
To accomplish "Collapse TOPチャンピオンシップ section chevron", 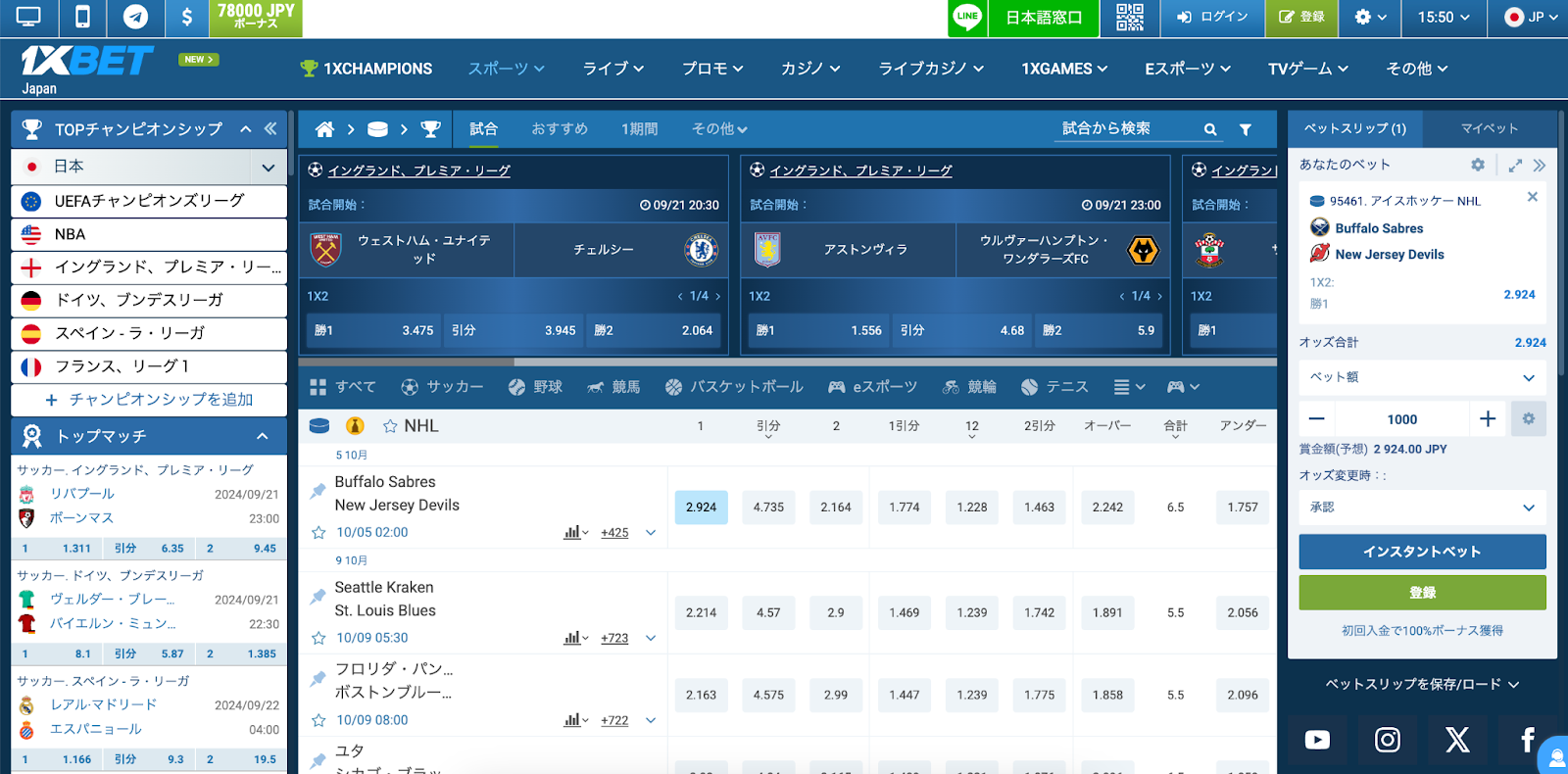I will (x=245, y=129).
